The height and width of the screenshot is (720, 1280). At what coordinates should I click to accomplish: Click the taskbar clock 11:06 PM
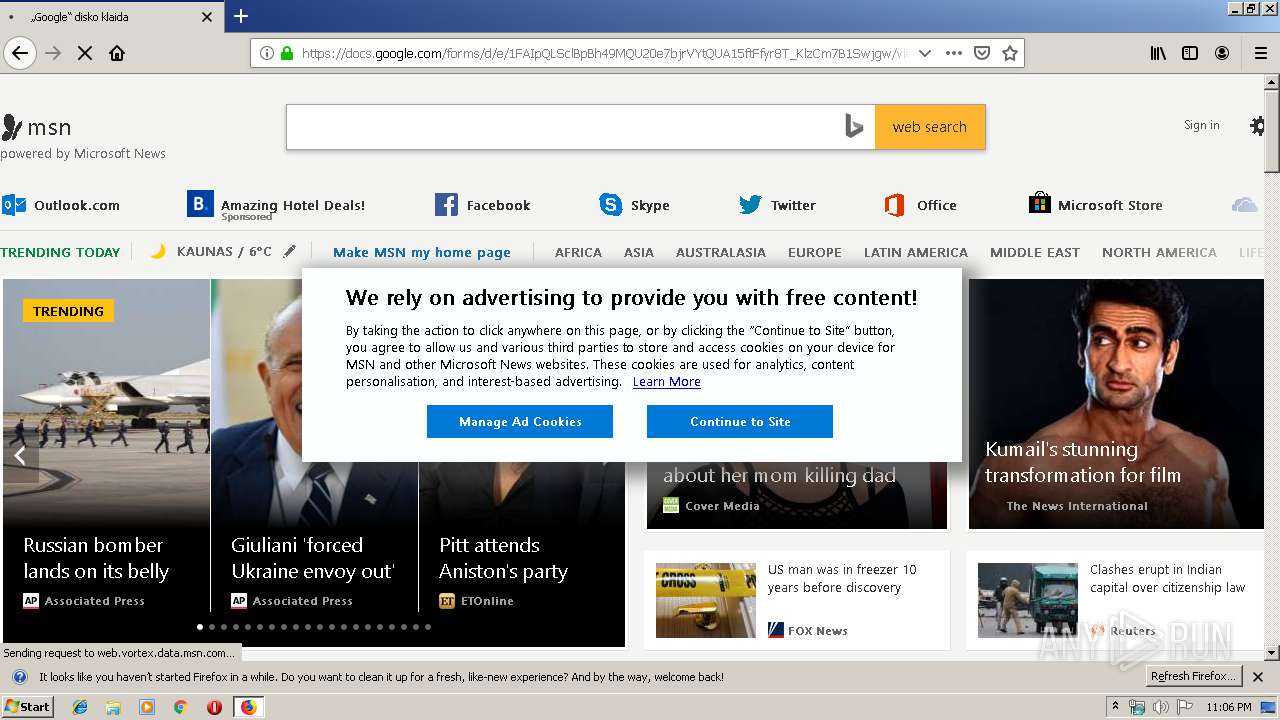tap(1229, 707)
